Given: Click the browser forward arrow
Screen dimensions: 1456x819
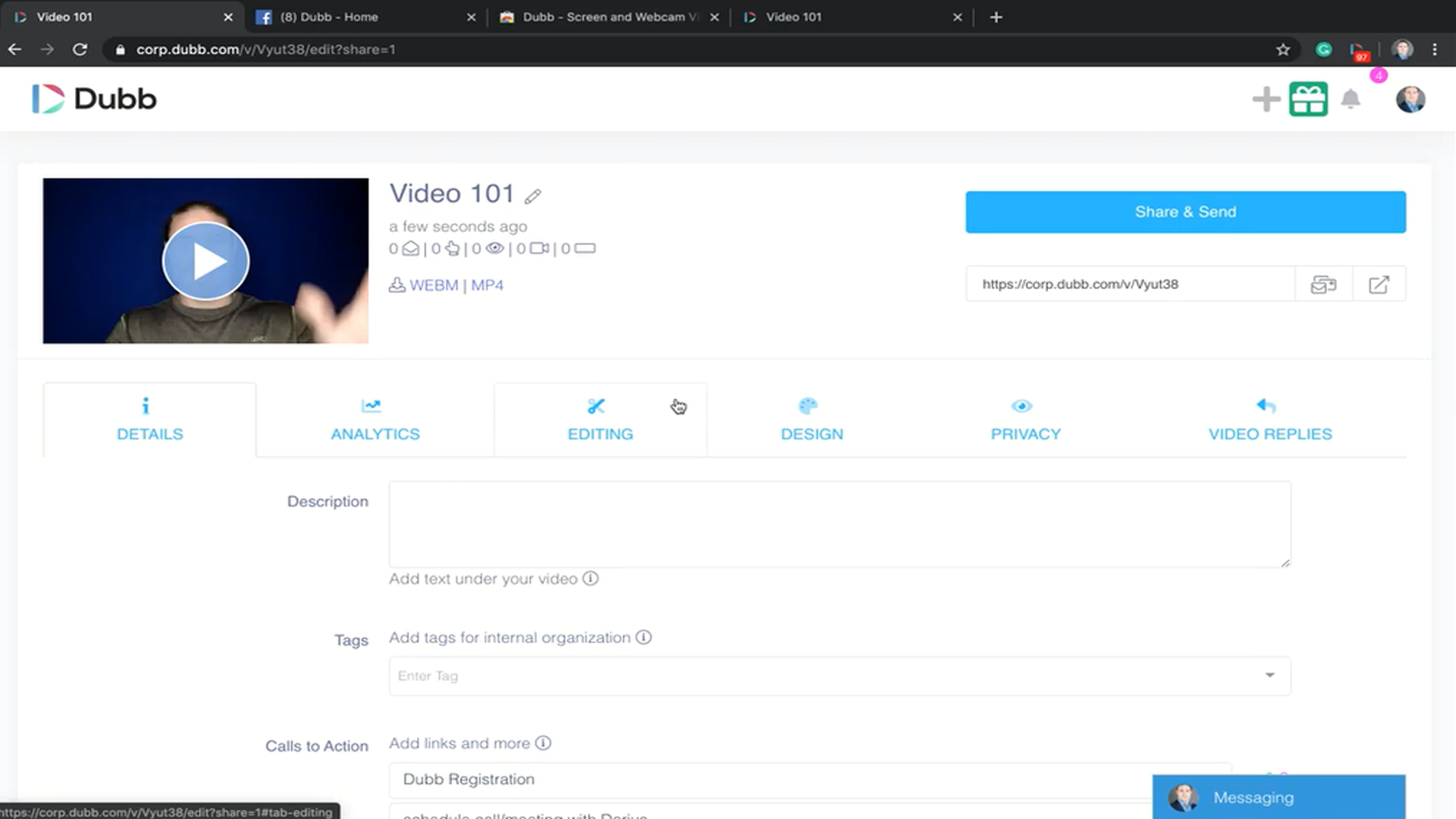Looking at the screenshot, I should click(47, 49).
